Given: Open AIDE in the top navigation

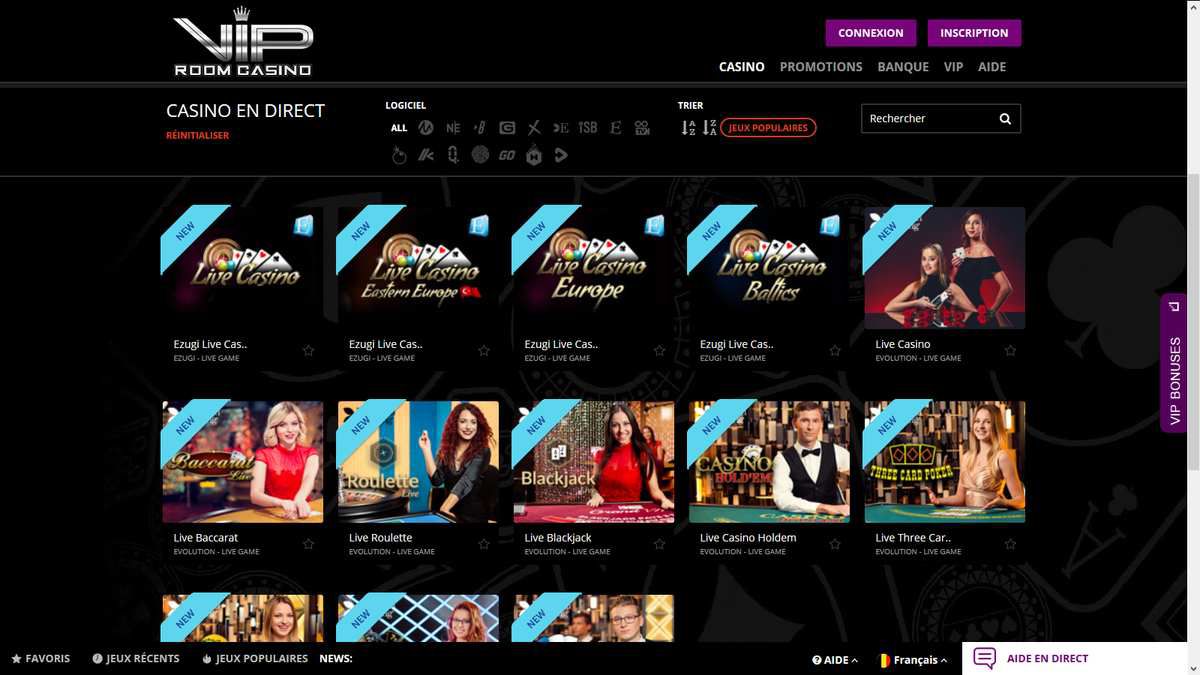Looking at the screenshot, I should [992, 67].
